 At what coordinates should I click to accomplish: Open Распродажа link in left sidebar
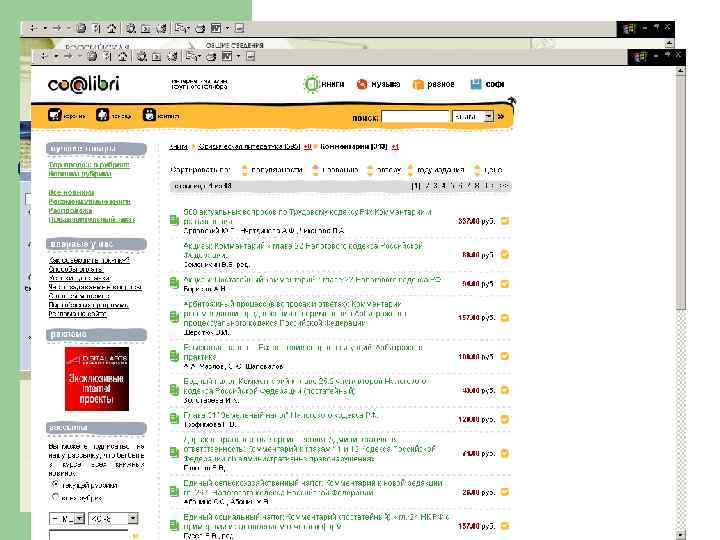click(x=70, y=210)
